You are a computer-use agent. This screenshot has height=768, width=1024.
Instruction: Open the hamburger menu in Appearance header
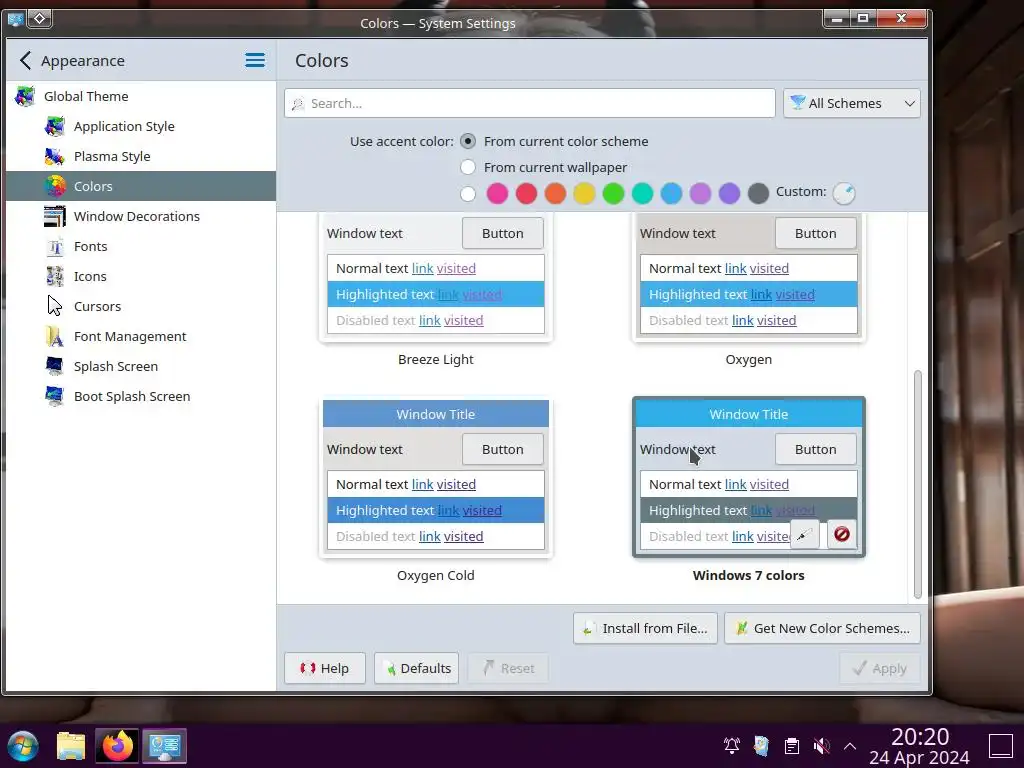(x=255, y=61)
